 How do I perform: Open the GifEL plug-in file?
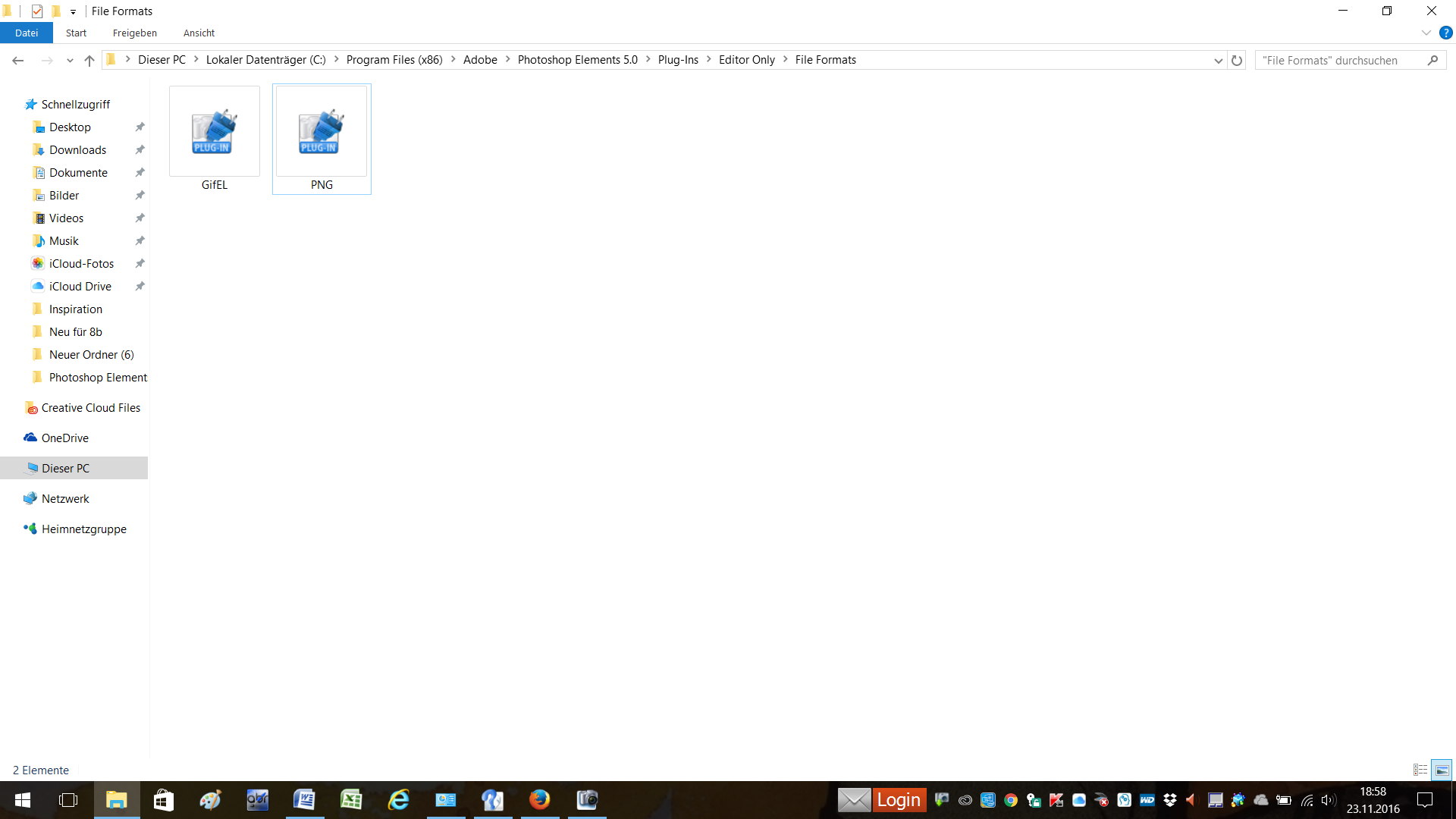(x=214, y=139)
